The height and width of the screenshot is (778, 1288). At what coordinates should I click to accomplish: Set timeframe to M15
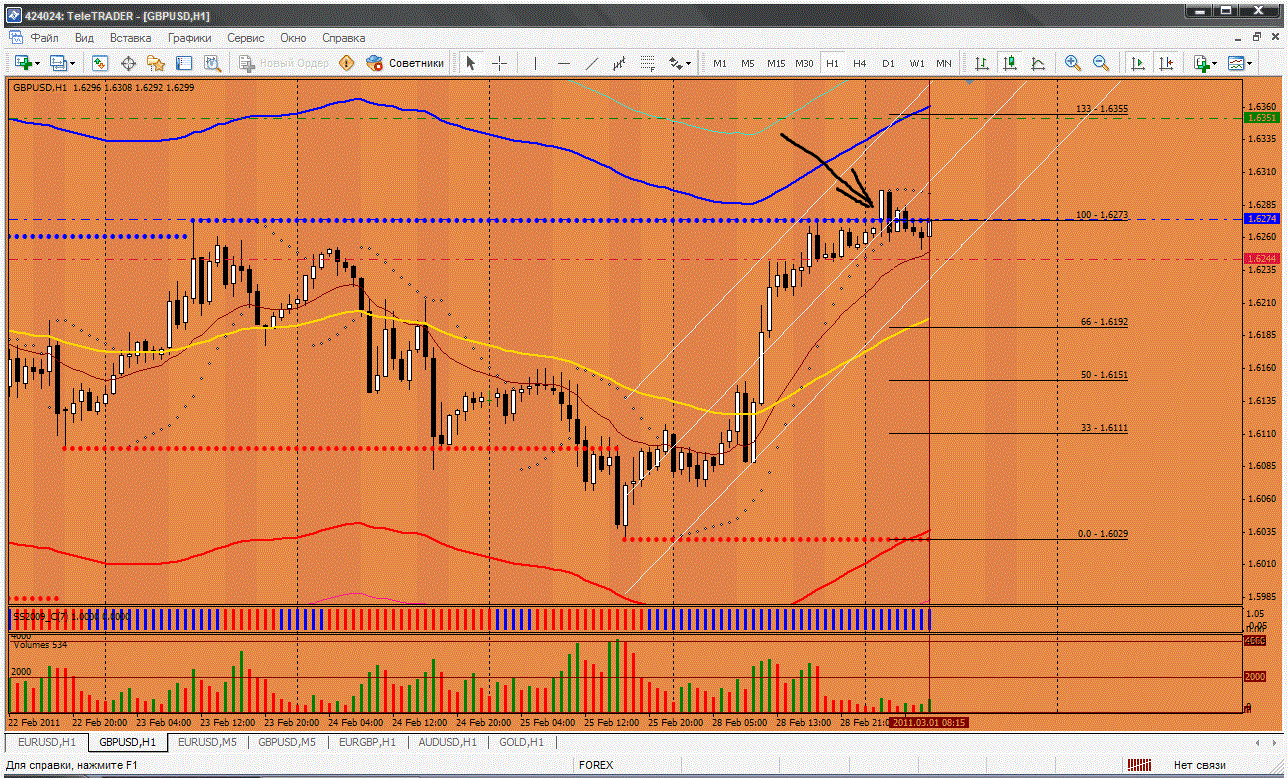coord(776,63)
